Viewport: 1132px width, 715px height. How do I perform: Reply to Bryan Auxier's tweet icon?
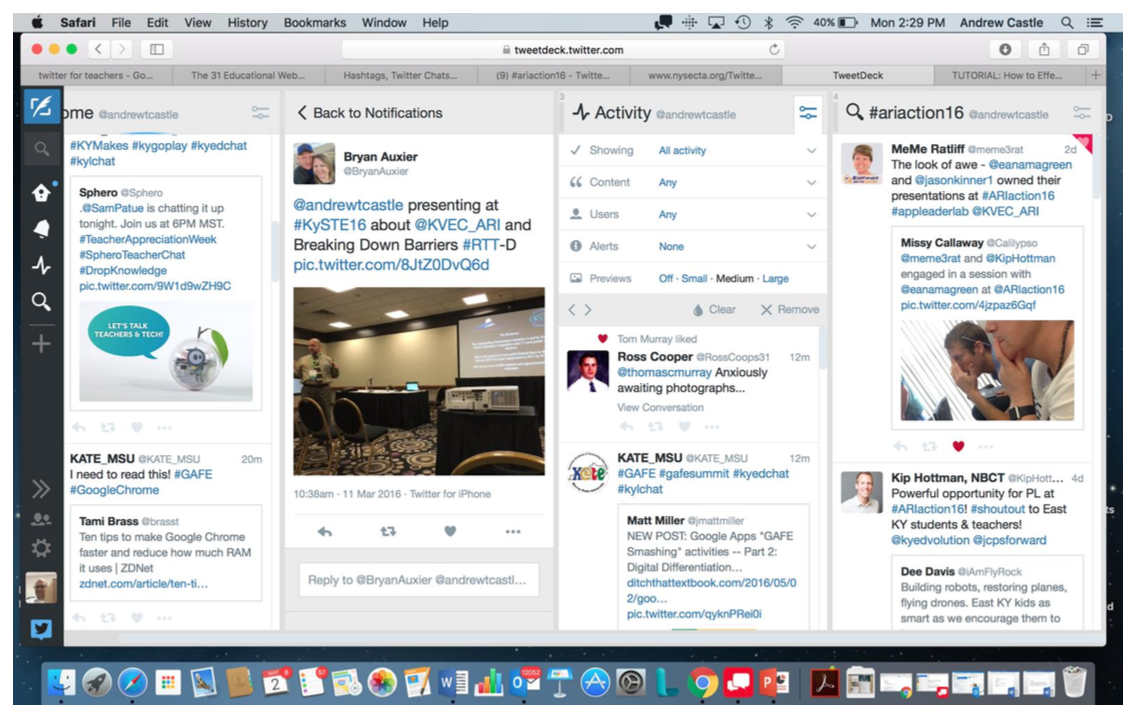pyautogui.click(x=325, y=532)
